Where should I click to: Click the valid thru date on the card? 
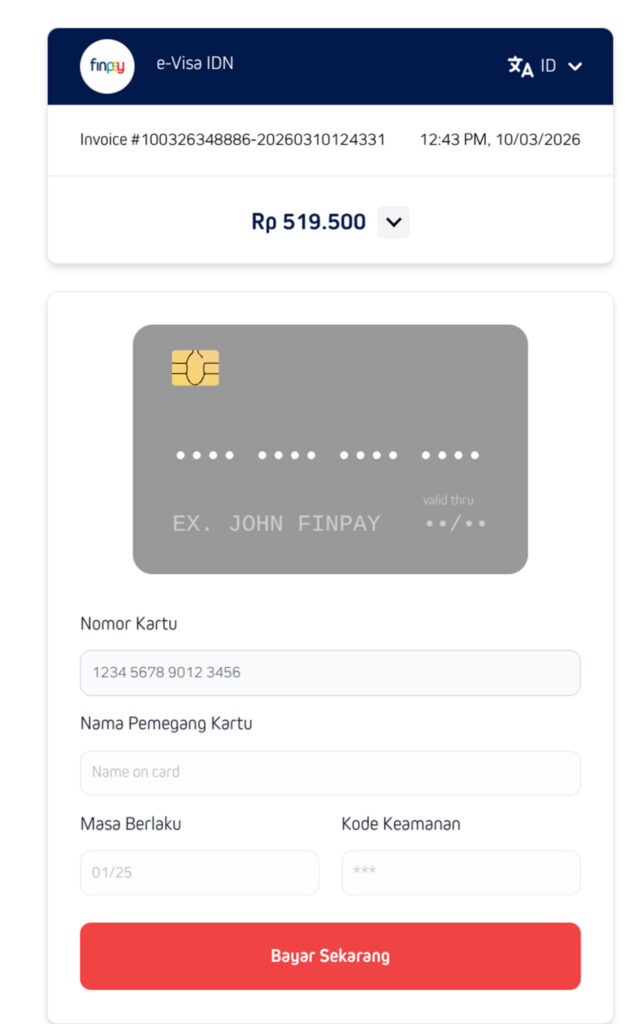(455, 523)
